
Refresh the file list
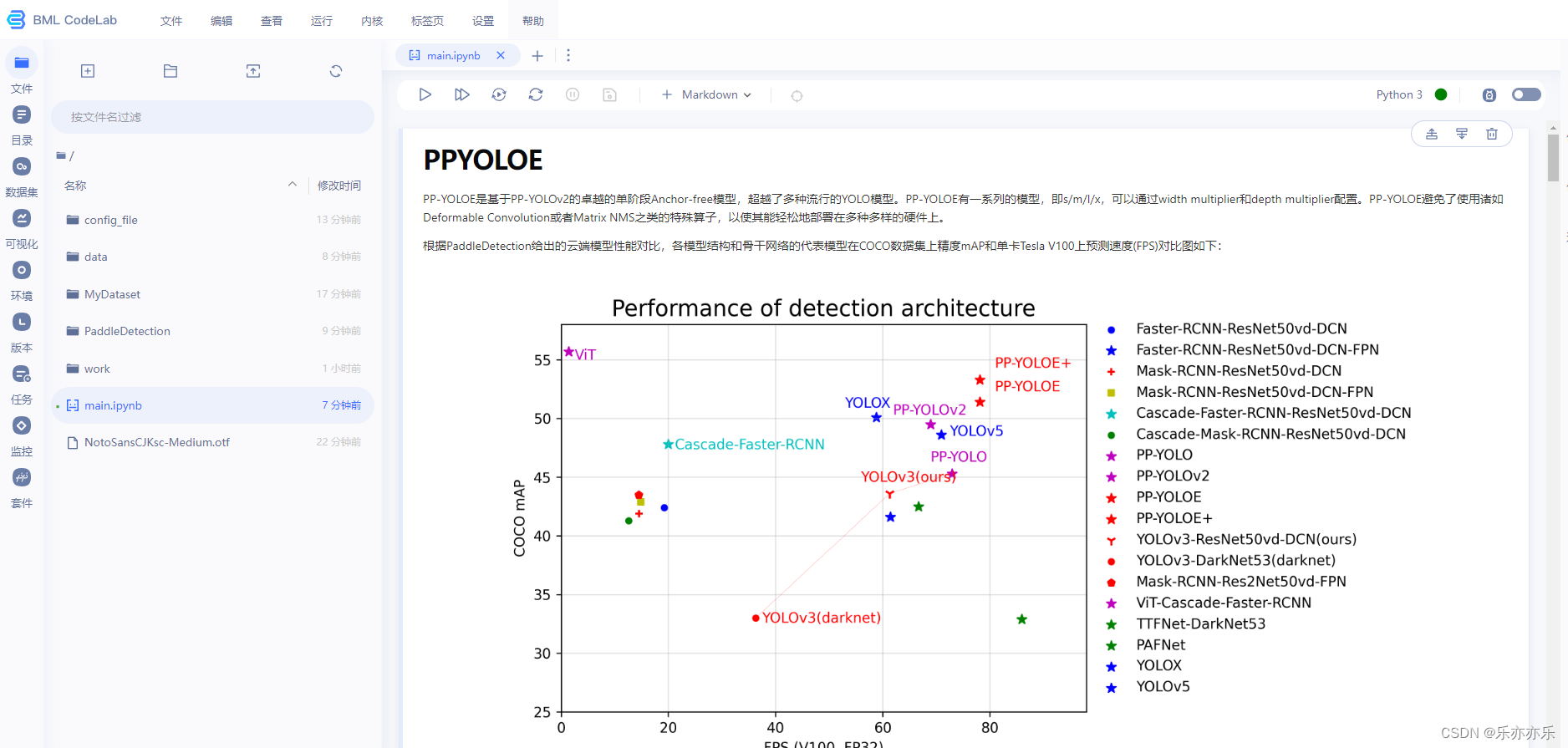(336, 71)
